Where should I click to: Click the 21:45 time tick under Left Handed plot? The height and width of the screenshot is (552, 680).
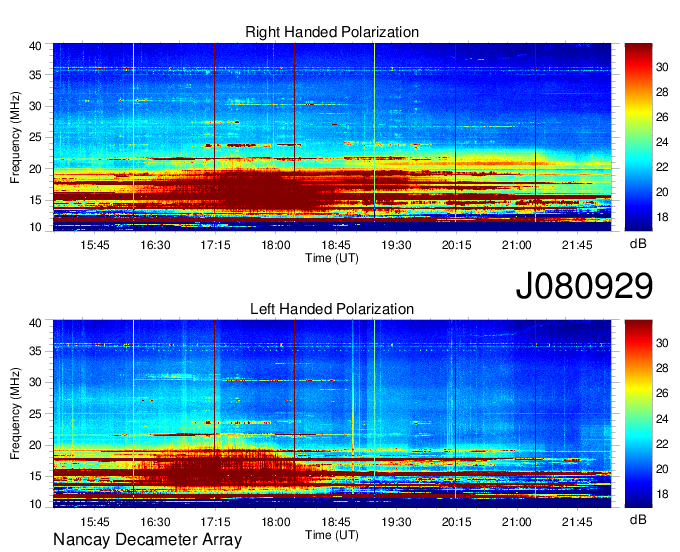pyautogui.click(x=577, y=522)
